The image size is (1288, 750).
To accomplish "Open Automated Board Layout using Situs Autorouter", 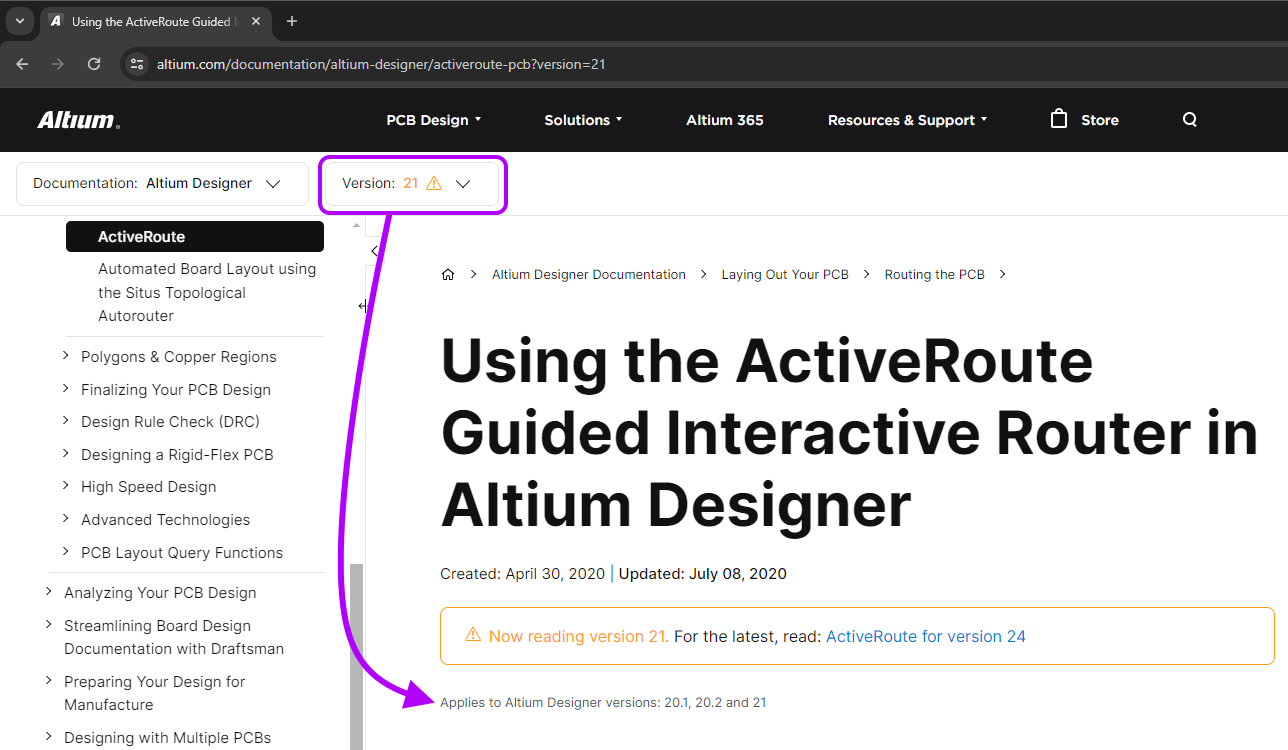I will pos(207,293).
